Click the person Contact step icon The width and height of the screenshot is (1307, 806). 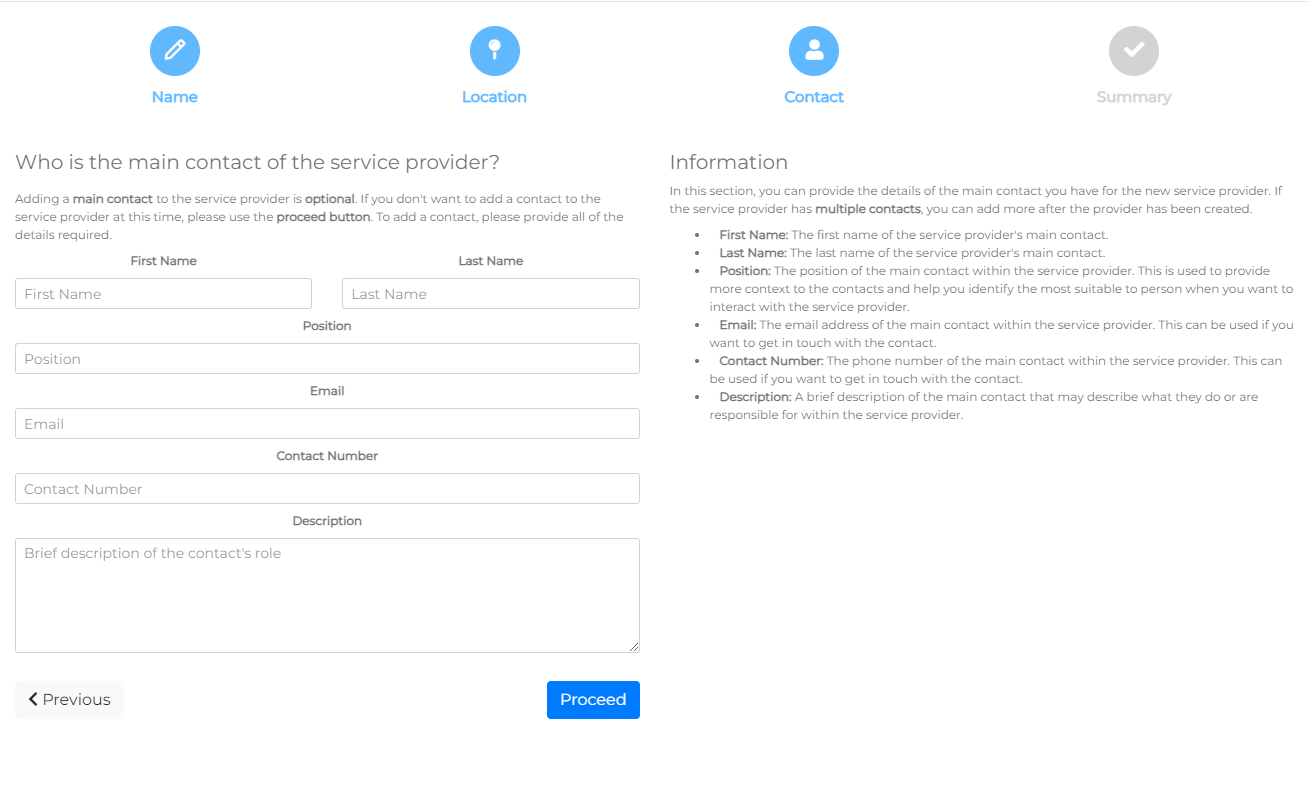pos(814,51)
